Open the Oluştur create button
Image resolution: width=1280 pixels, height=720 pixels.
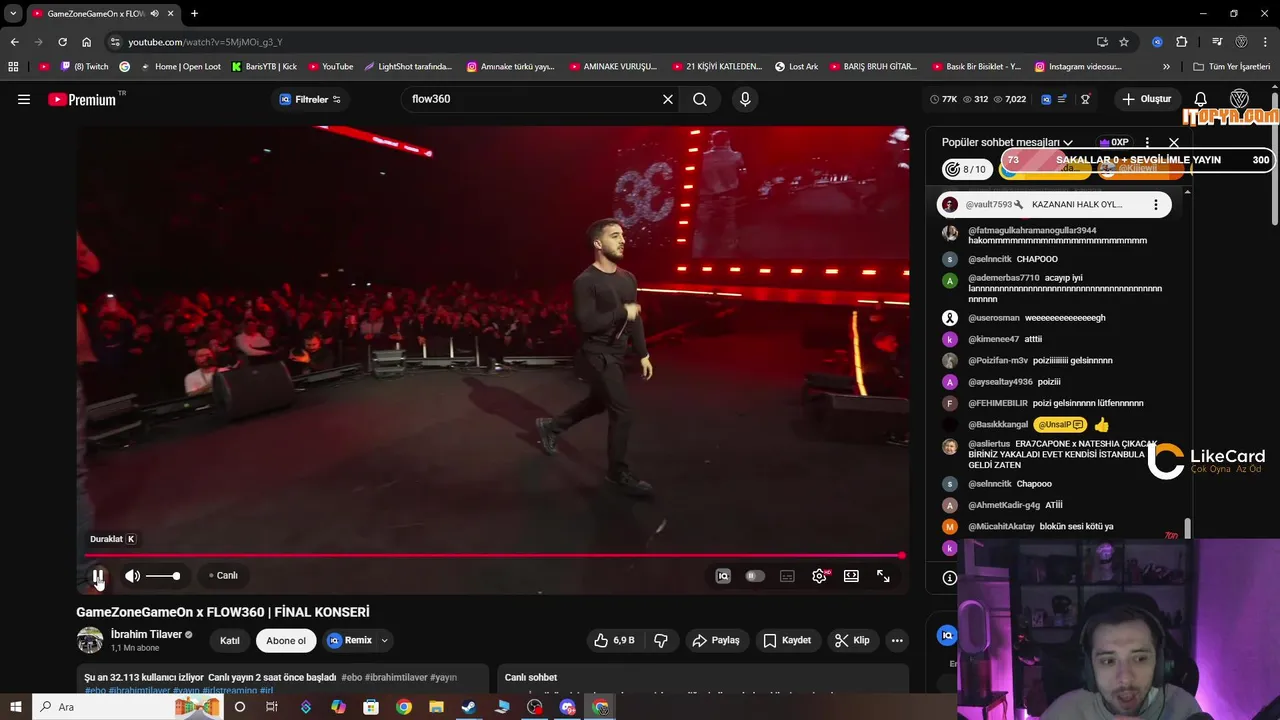(x=1146, y=99)
